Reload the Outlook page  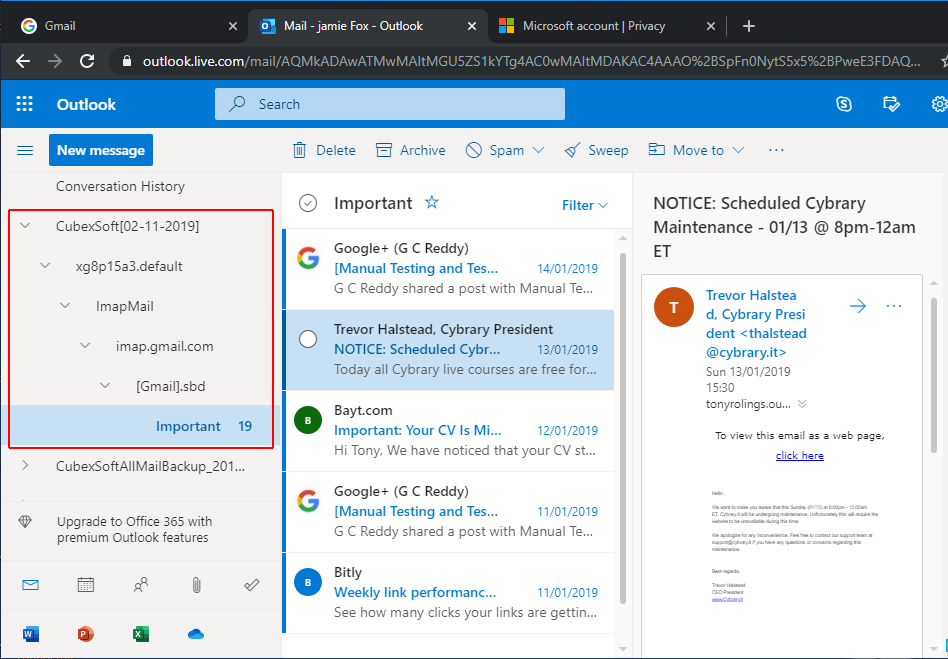[87, 61]
